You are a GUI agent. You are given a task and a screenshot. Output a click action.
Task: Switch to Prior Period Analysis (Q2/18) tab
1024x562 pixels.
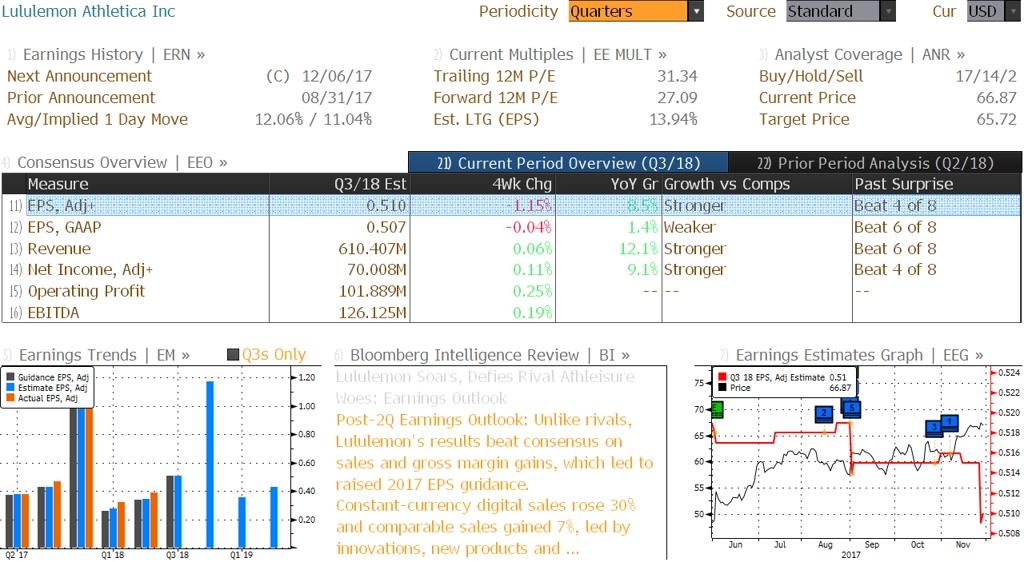coord(875,163)
